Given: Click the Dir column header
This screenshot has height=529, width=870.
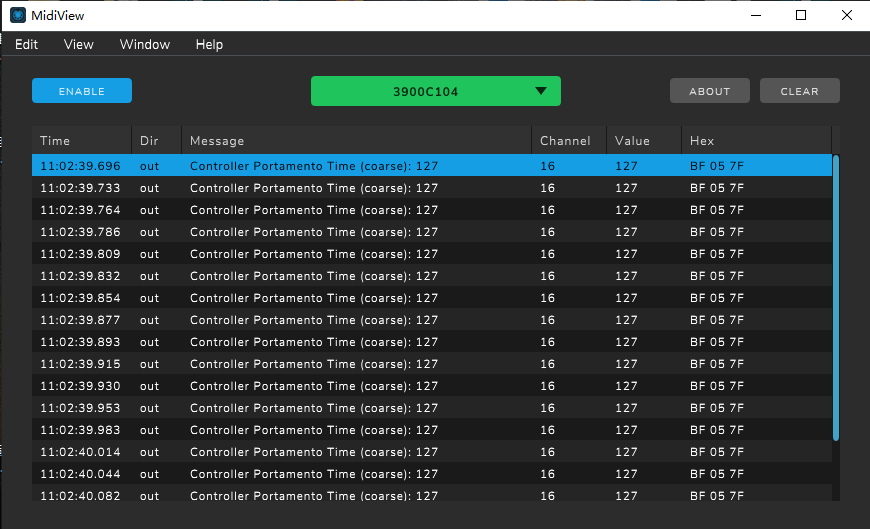Looking at the screenshot, I should tap(149, 141).
